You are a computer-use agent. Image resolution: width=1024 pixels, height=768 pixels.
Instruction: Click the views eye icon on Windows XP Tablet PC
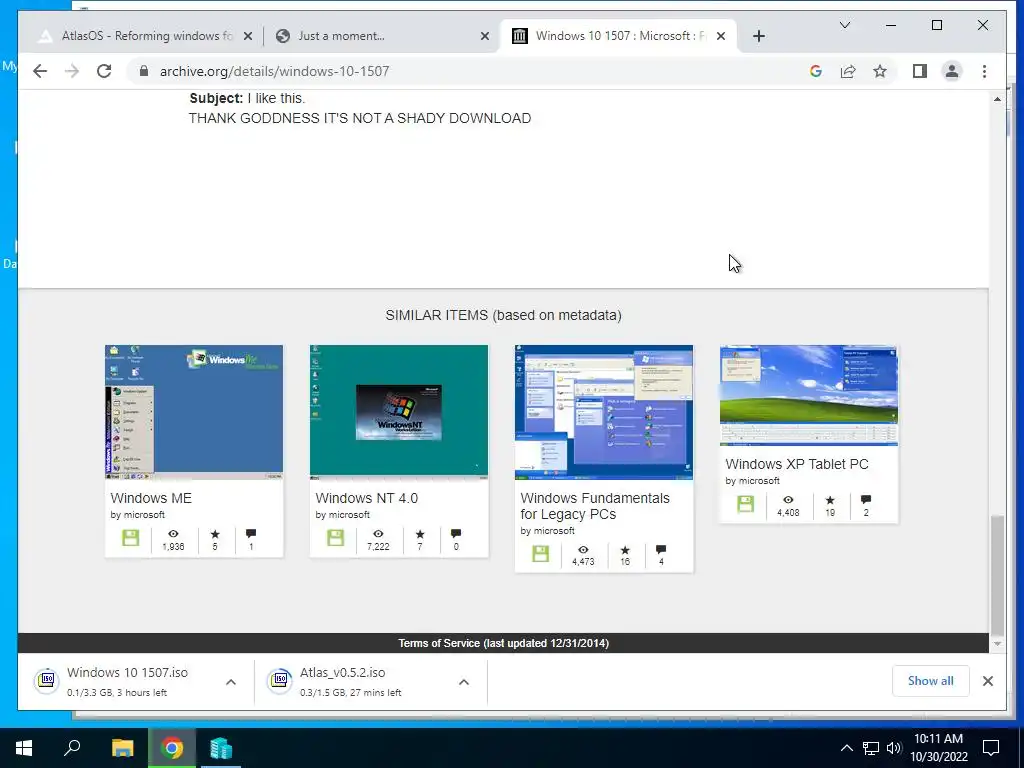788,500
